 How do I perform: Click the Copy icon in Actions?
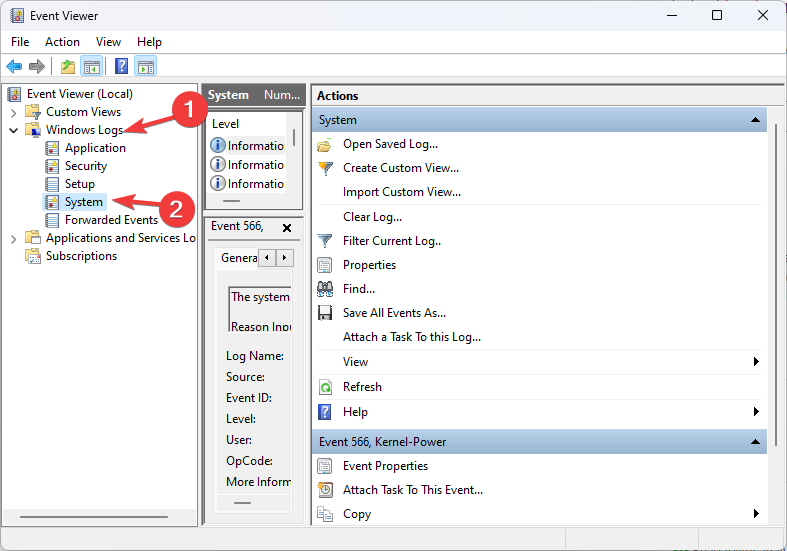tap(325, 514)
